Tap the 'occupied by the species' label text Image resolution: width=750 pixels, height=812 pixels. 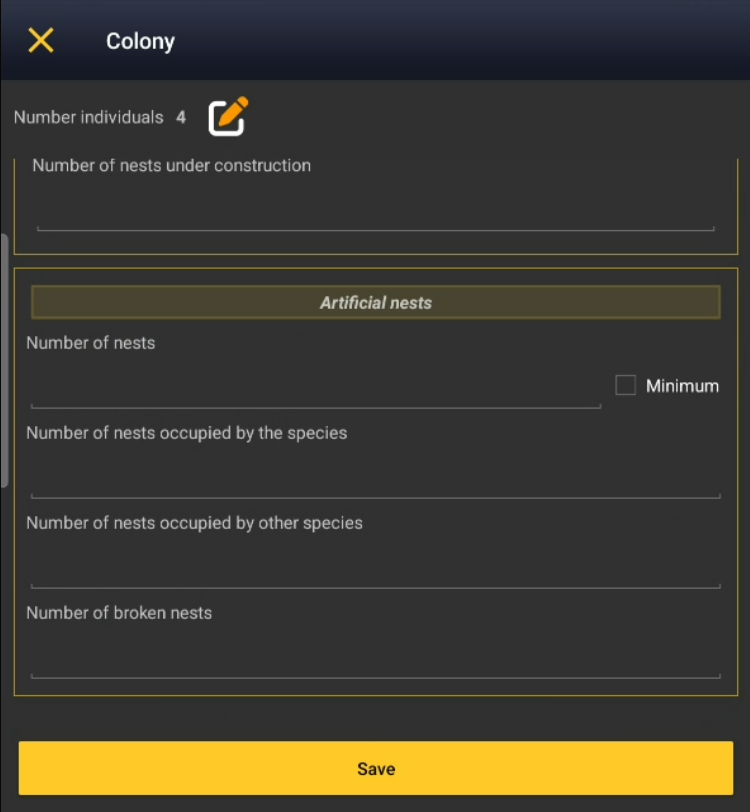pos(187,433)
